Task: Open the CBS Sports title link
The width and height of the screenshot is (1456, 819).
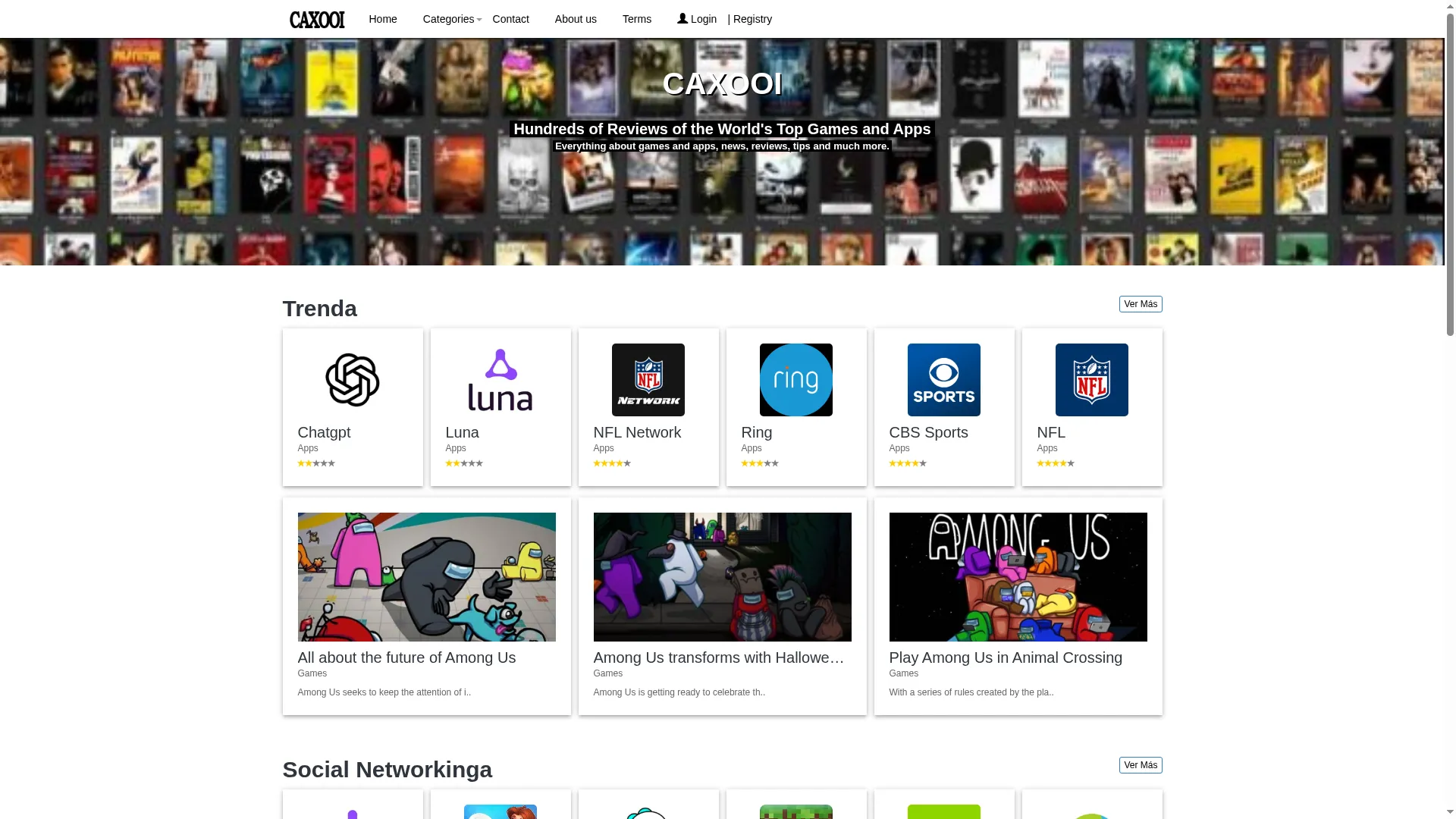Action: [x=928, y=432]
